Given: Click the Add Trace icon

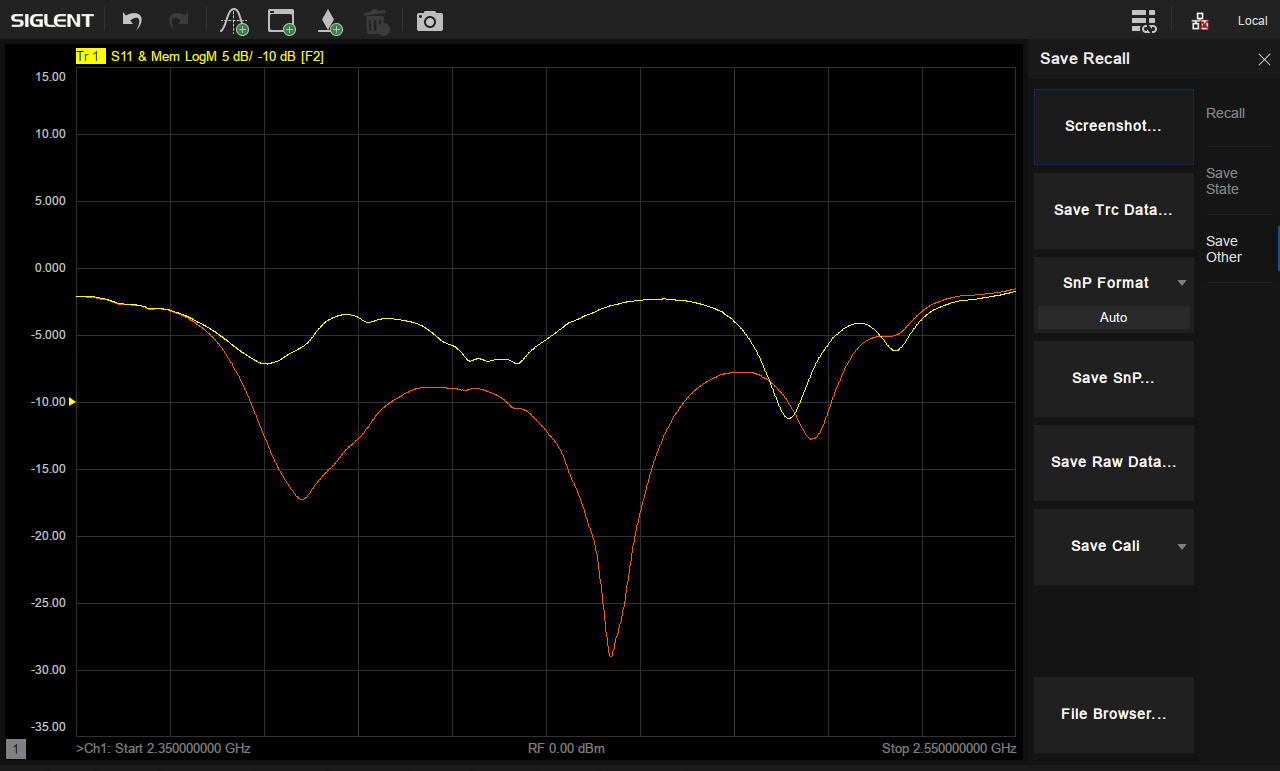Looking at the screenshot, I should point(234,21).
